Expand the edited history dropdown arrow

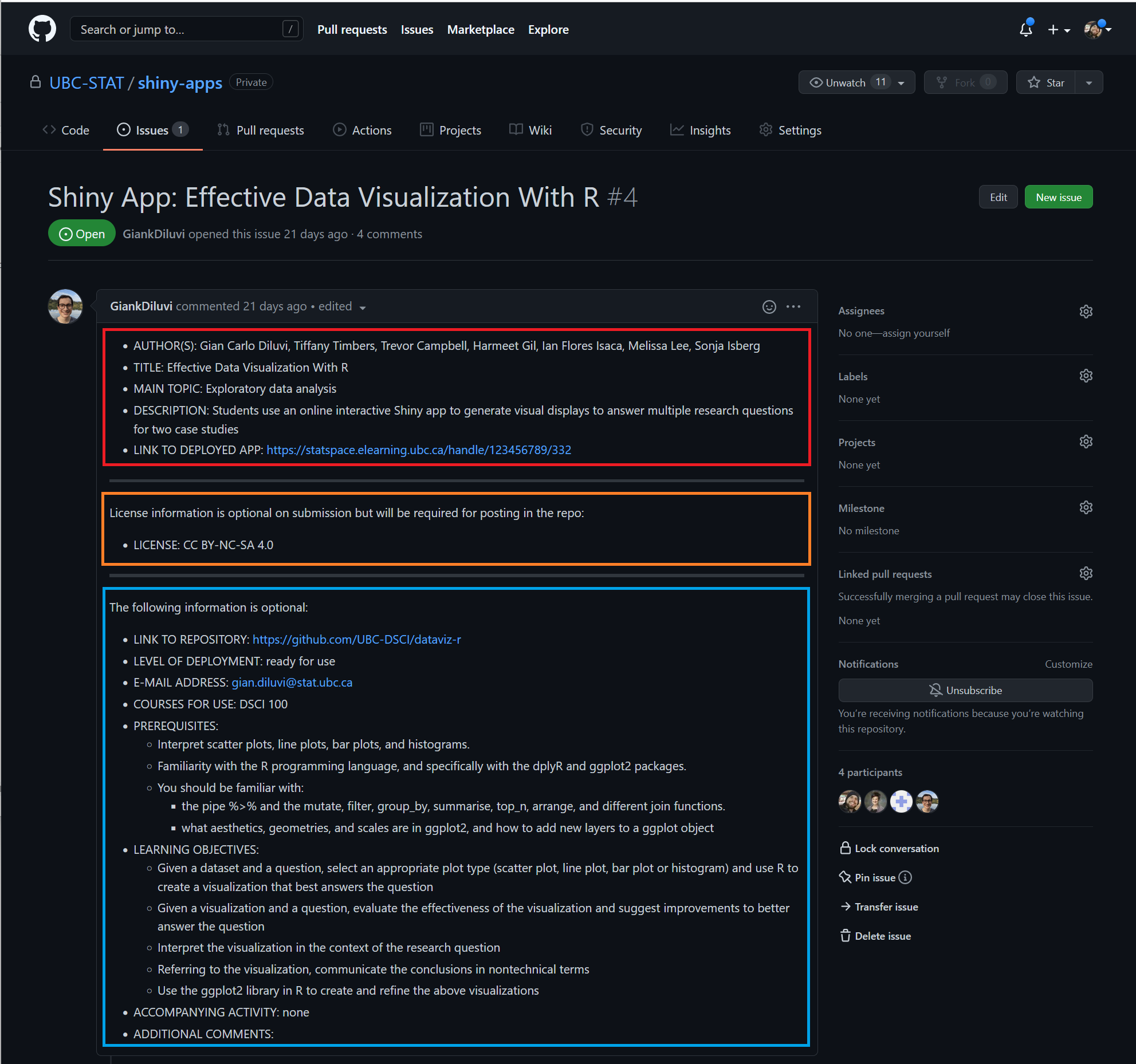click(x=363, y=308)
